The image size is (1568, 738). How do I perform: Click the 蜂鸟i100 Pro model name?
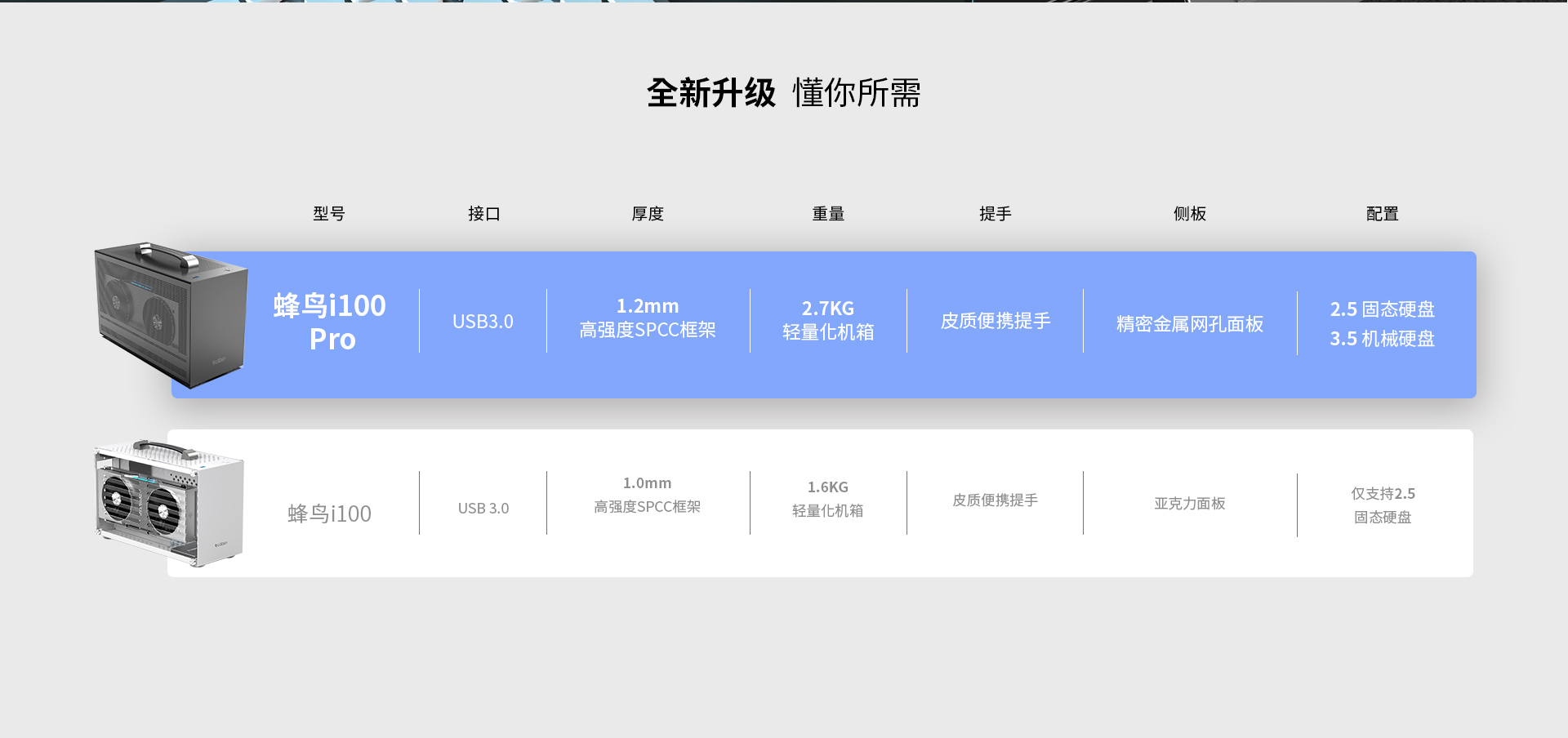[330, 322]
